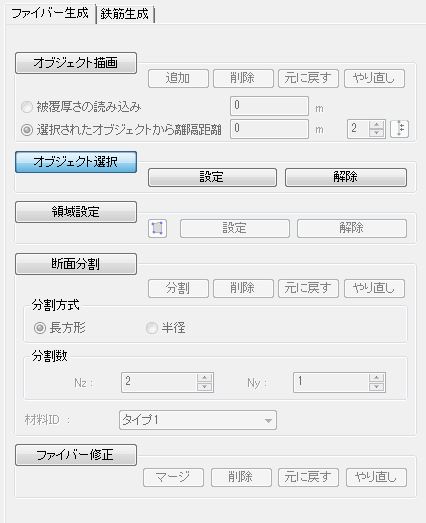The width and height of the screenshot is (426, 523).
Task: Click the vertical point distribution icon
Action: (x=400, y=129)
